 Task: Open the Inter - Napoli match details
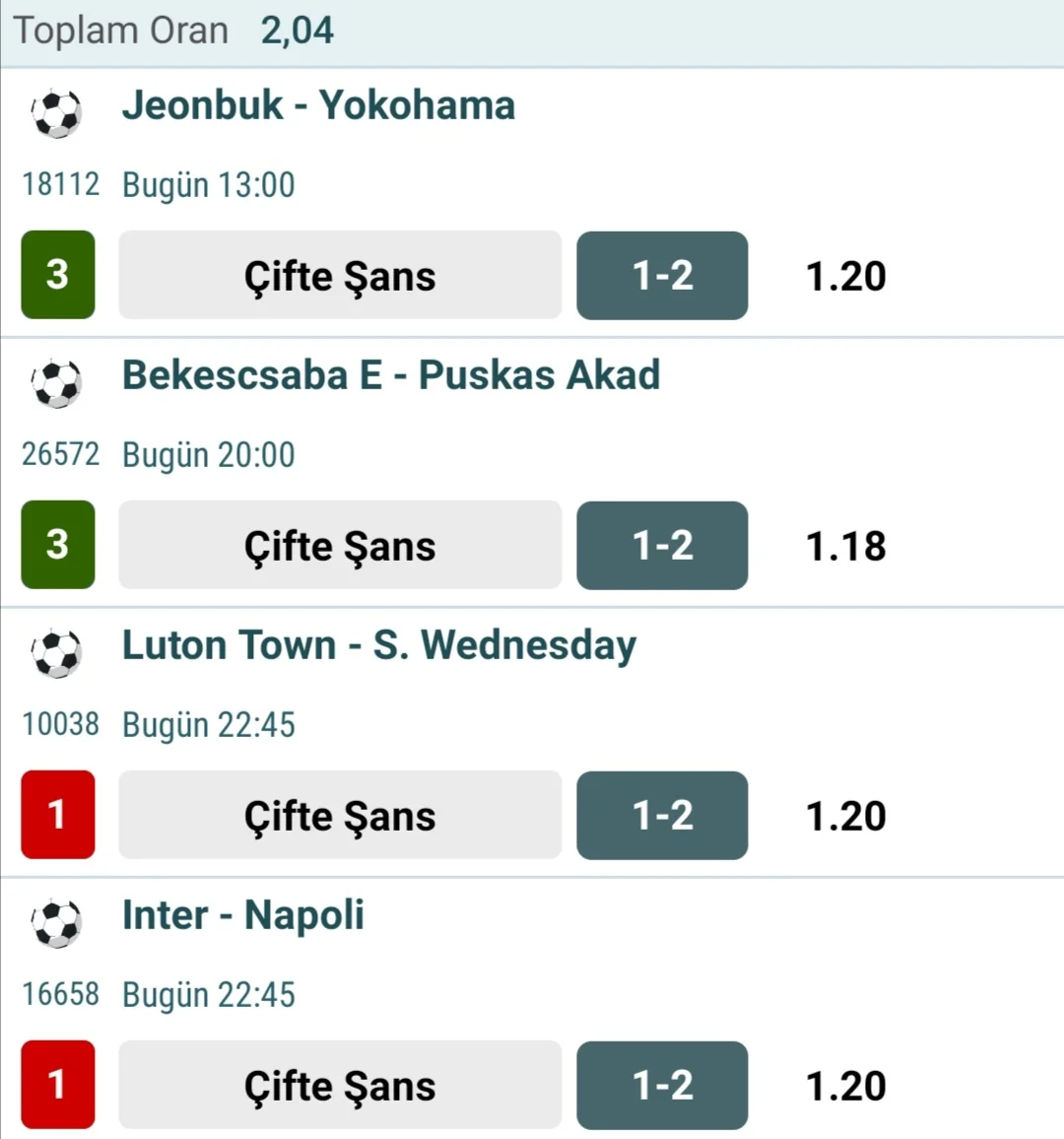[x=243, y=915]
